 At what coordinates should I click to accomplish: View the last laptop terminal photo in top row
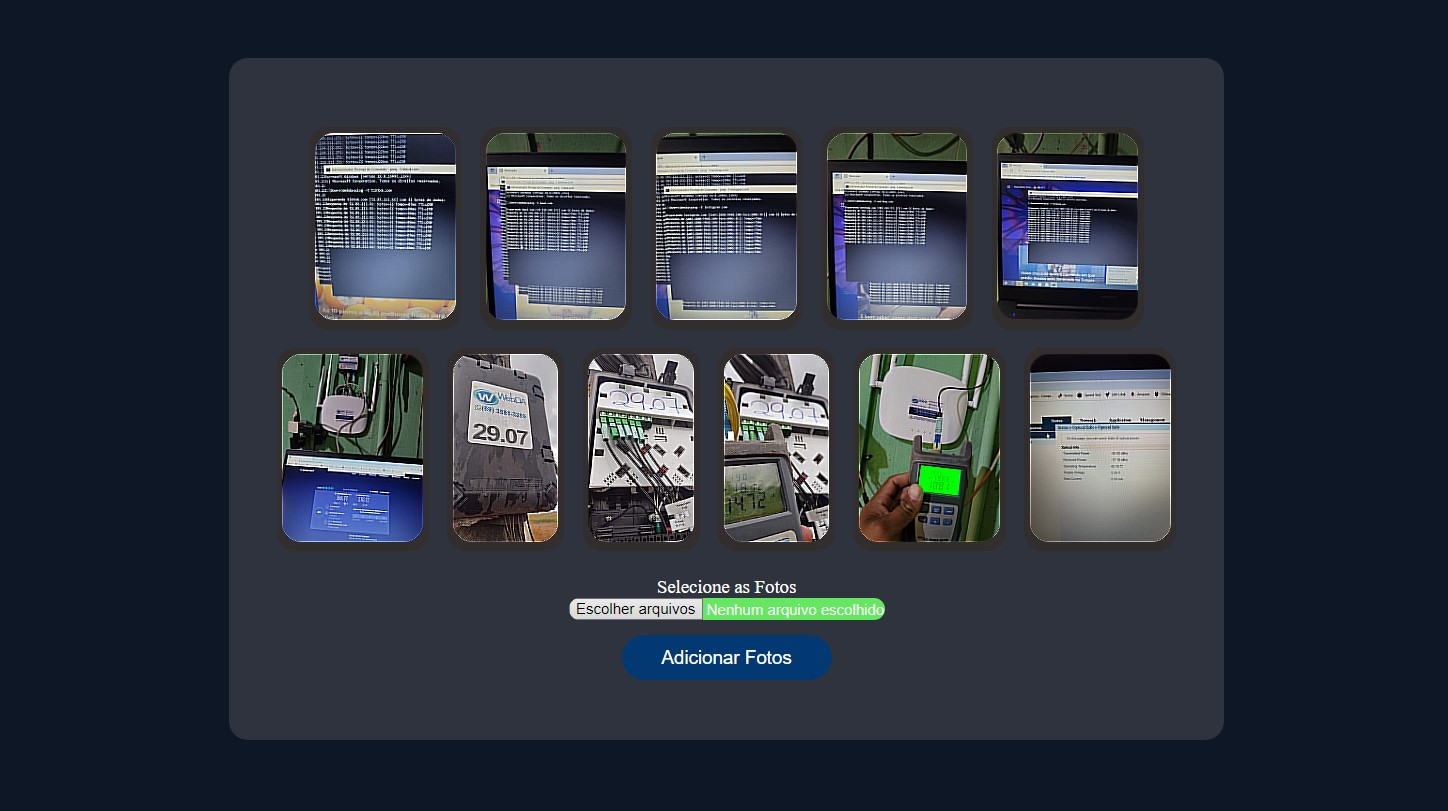pos(1067,226)
